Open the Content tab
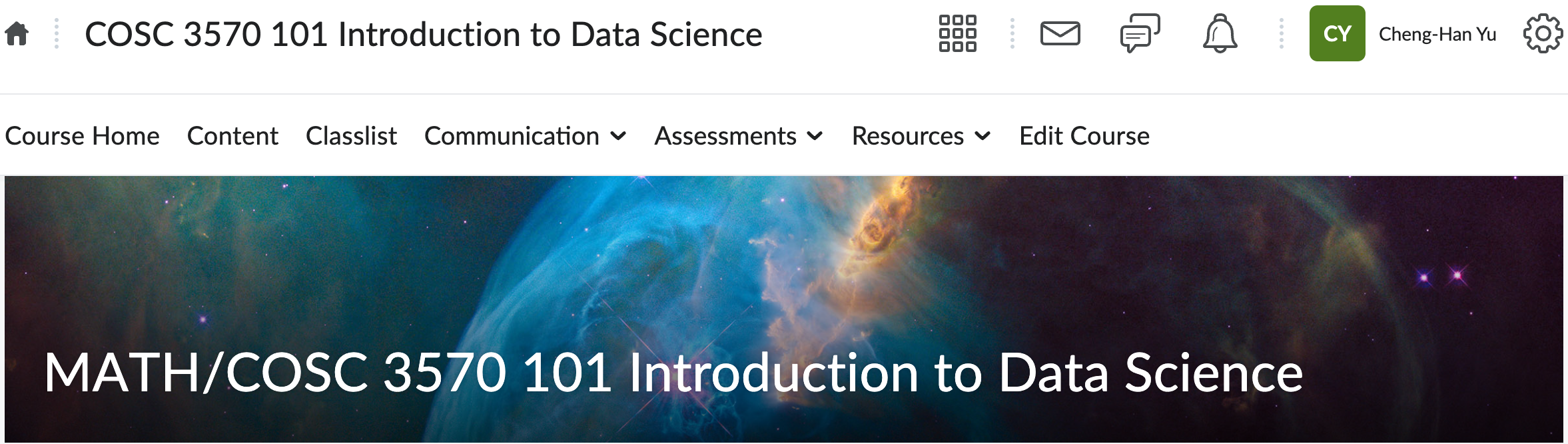 [x=232, y=136]
